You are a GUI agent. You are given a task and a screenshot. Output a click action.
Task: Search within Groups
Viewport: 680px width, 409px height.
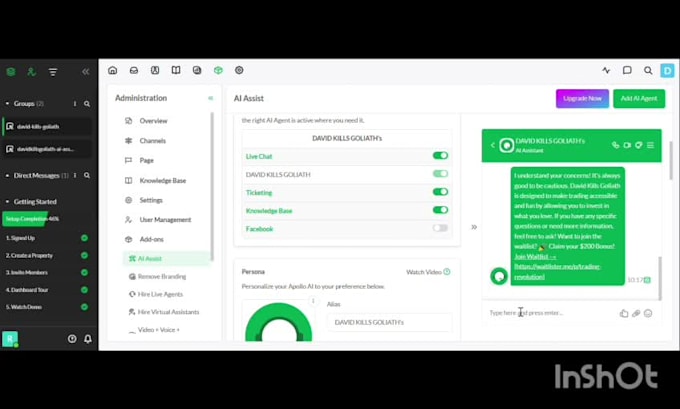click(87, 104)
